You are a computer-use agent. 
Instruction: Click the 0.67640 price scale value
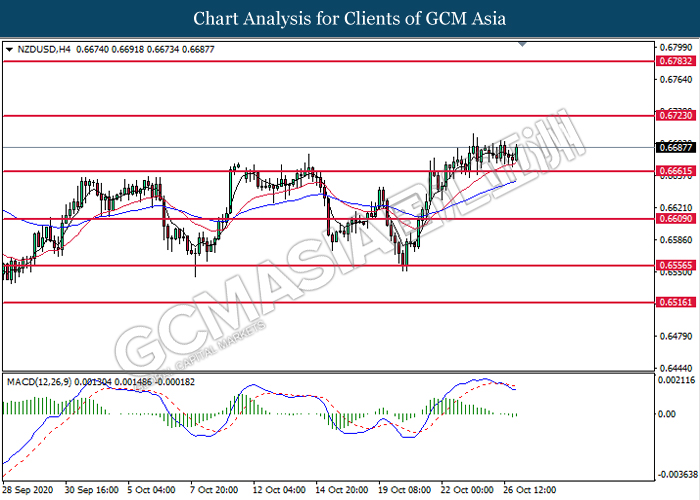[x=676, y=79]
